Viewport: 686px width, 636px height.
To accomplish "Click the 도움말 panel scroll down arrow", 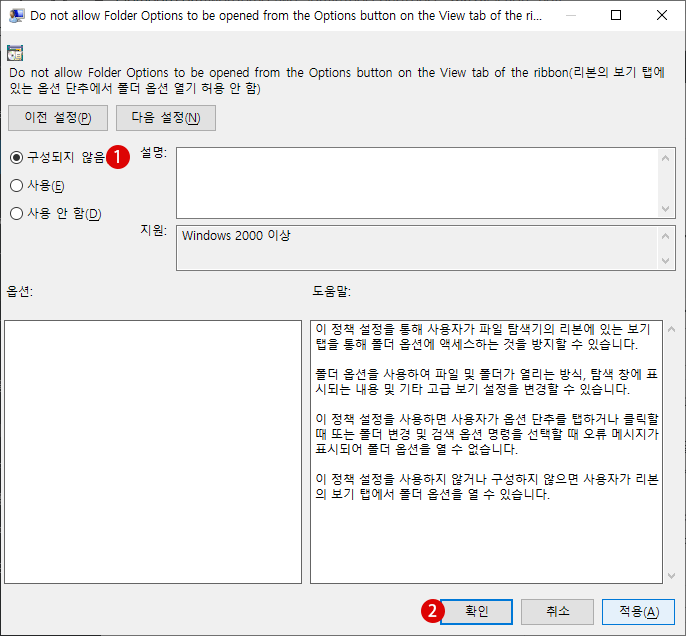I will pyautogui.click(x=672, y=576).
